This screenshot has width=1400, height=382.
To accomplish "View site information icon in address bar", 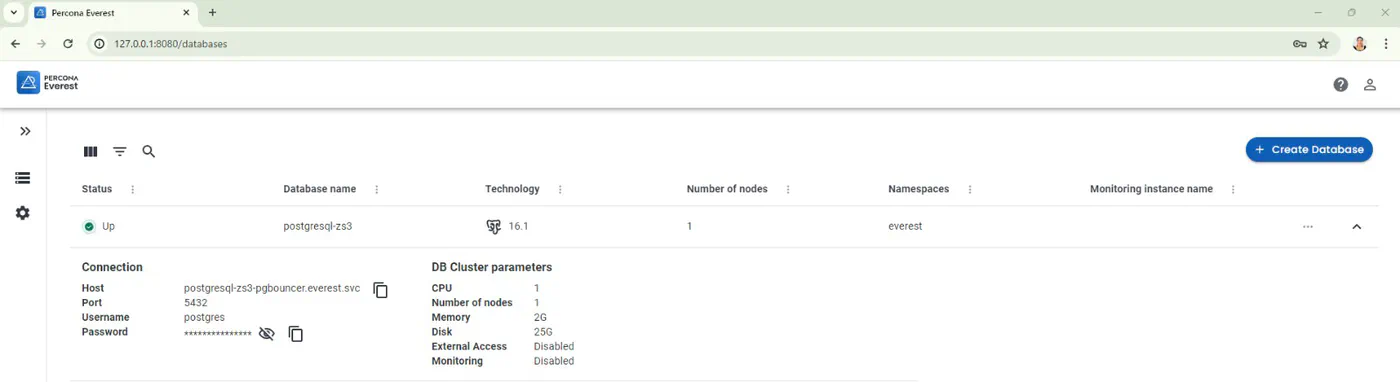I will 99,44.
